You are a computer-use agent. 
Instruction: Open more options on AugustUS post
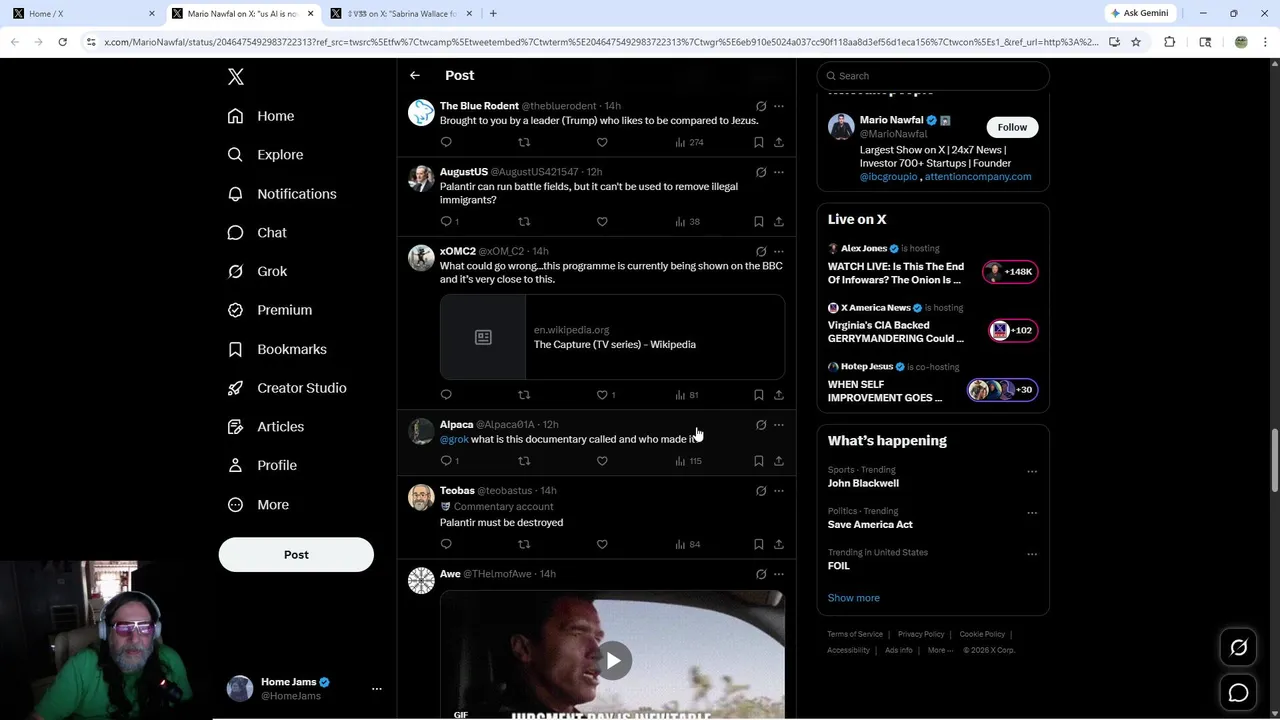779,172
